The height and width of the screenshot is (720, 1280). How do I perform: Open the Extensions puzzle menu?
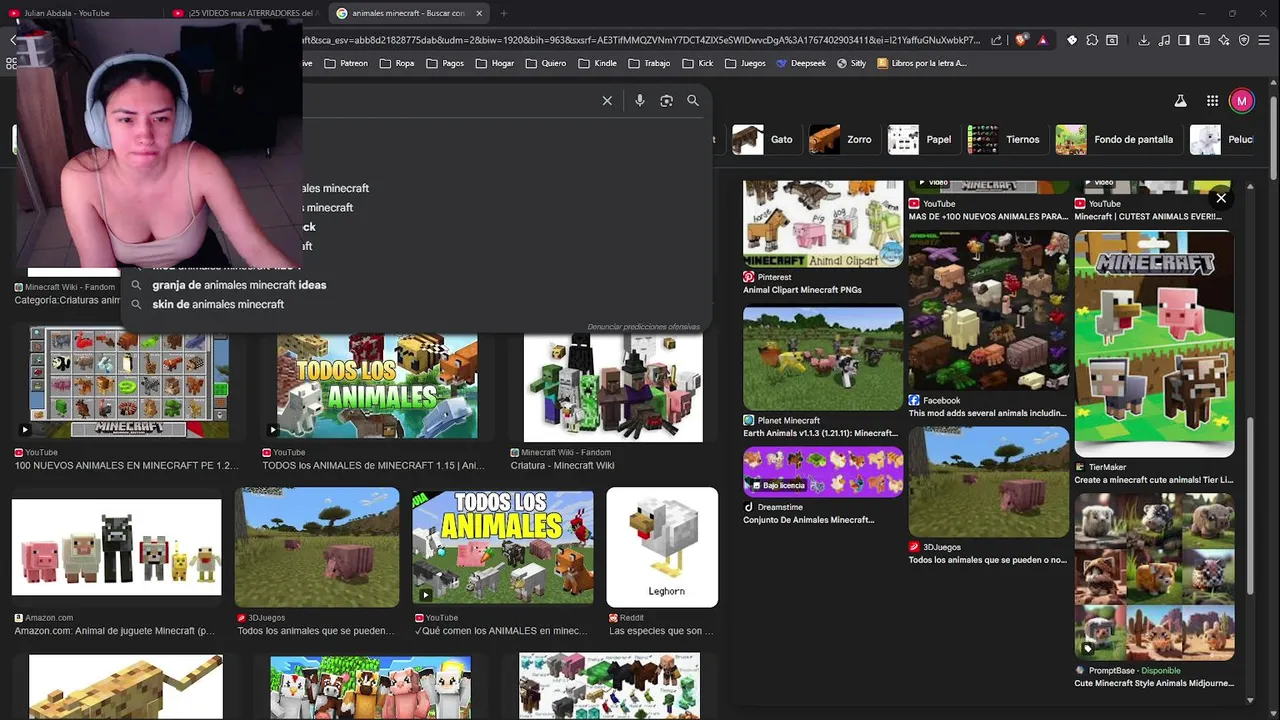1092,40
